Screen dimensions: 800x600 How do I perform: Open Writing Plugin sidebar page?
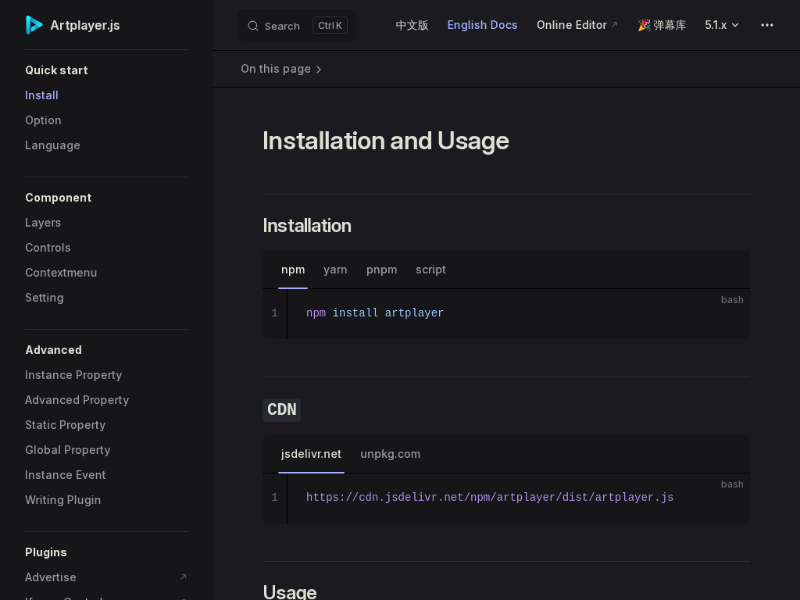(x=63, y=500)
